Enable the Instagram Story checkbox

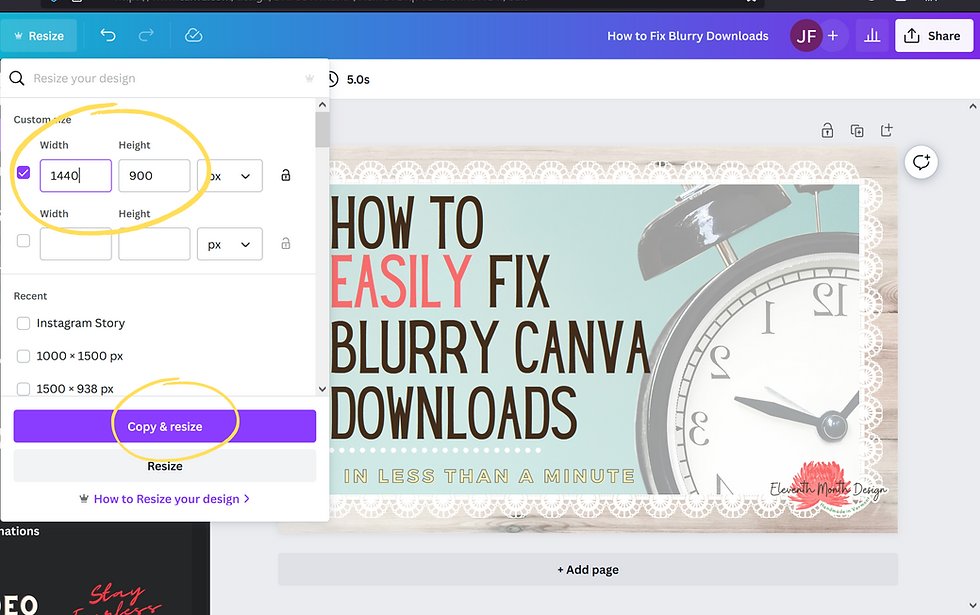22,322
